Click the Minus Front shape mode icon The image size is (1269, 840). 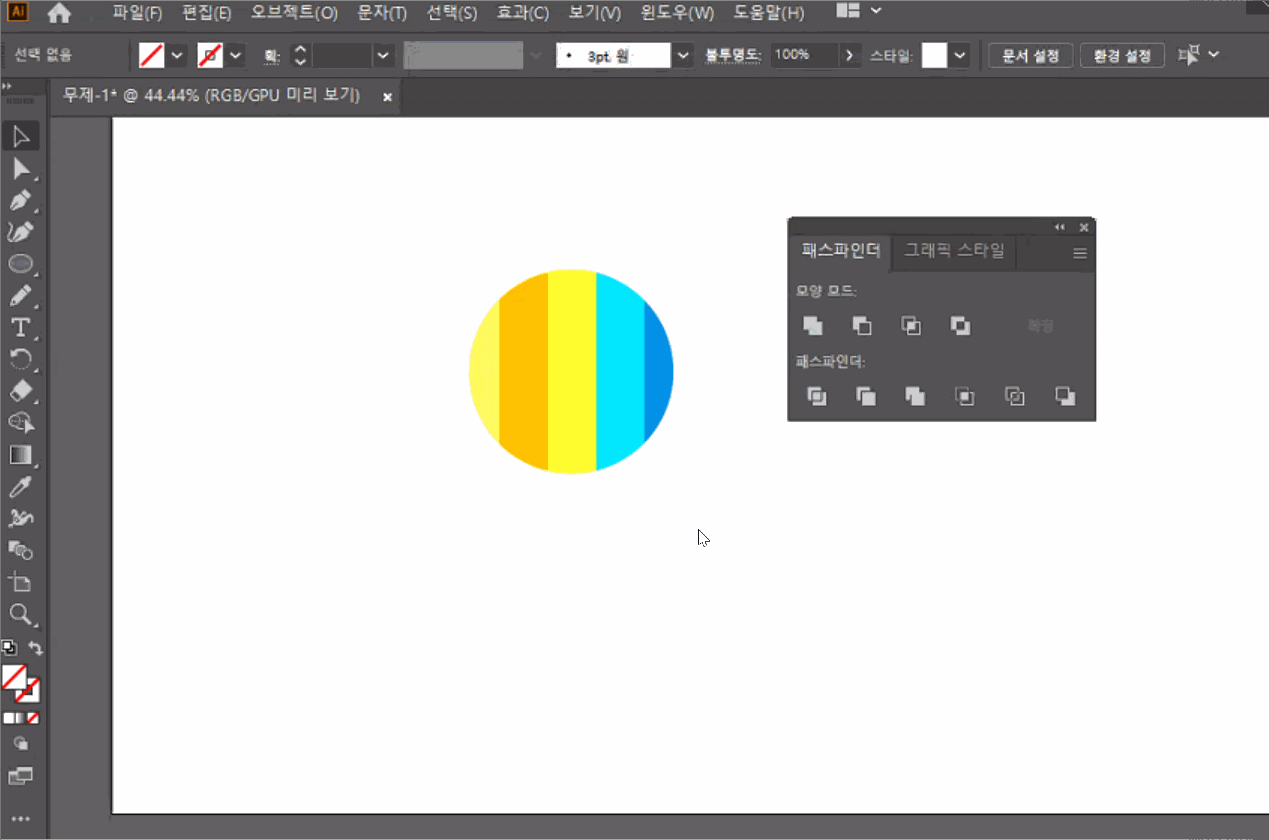pyautogui.click(x=862, y=326)
